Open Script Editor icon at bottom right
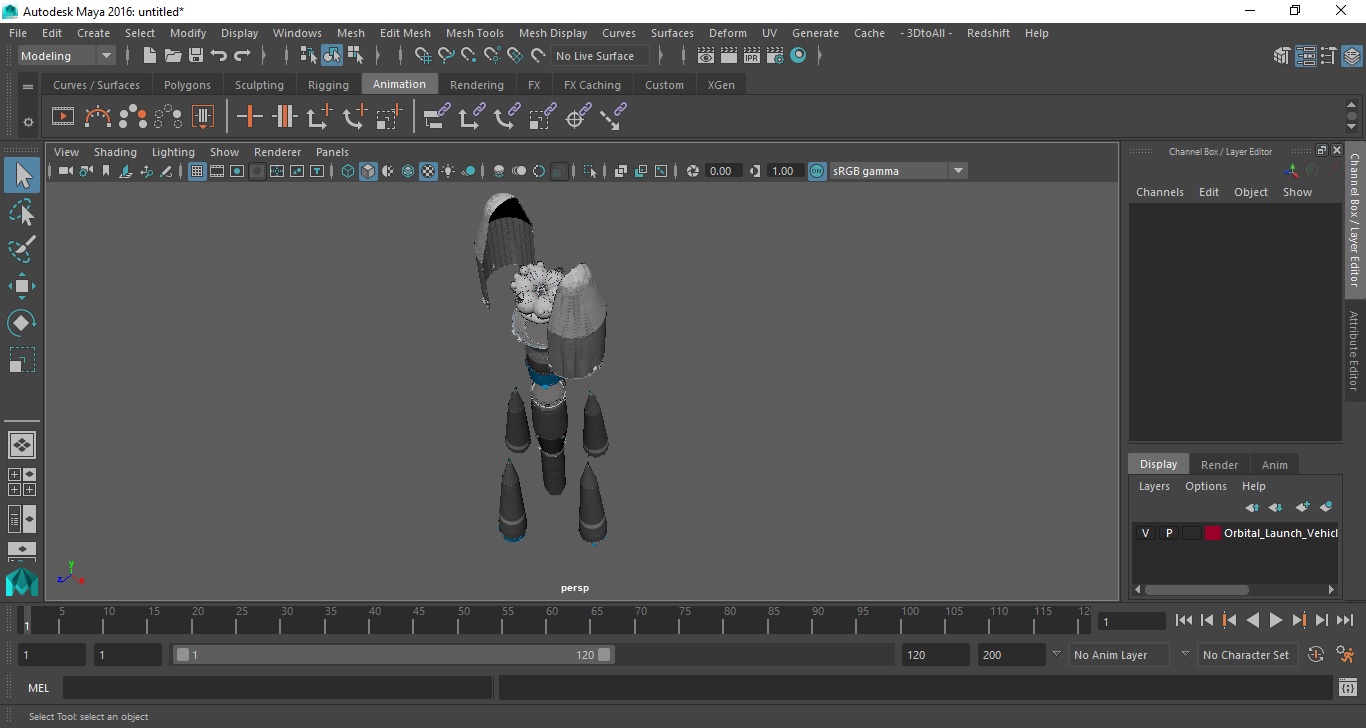Screen dimensions: 1366x728 [x=1348, y=688]
